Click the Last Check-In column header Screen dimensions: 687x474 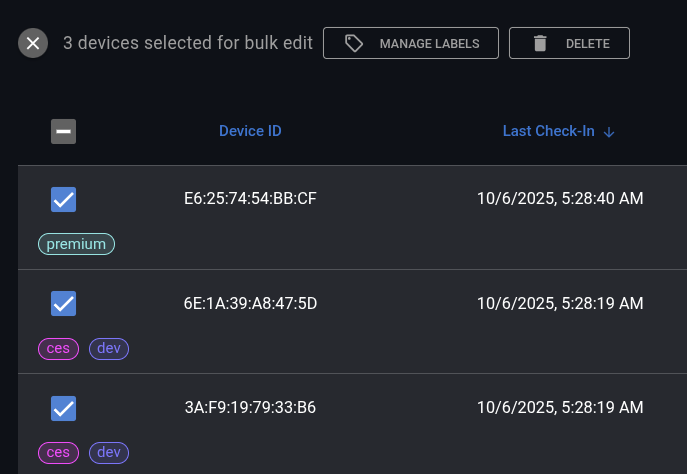coord(548,131)
